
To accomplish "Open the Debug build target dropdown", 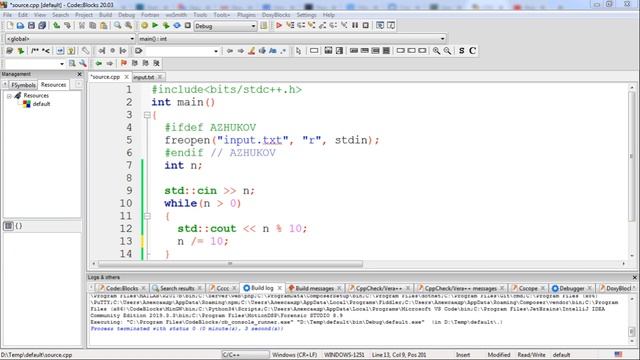I will pyautogui.click(x=225, y=26).
